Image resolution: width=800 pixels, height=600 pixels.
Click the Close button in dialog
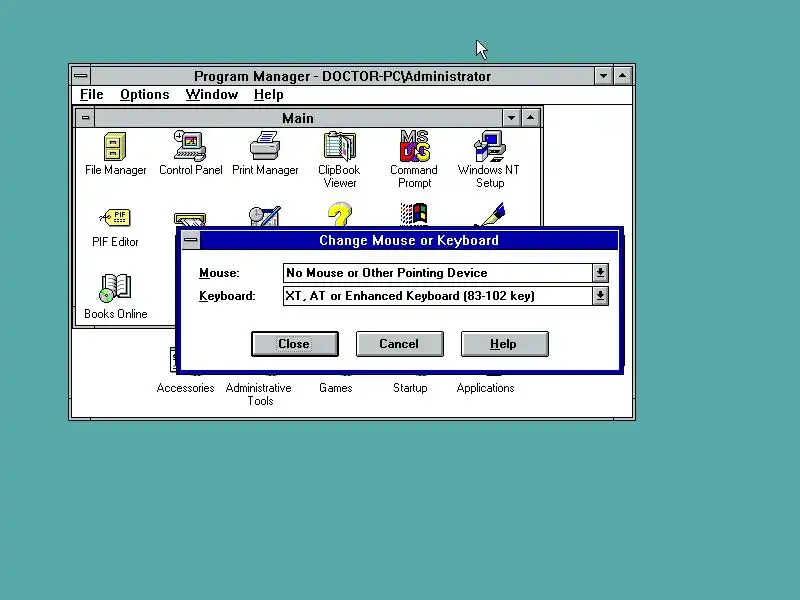coord(295,344)
